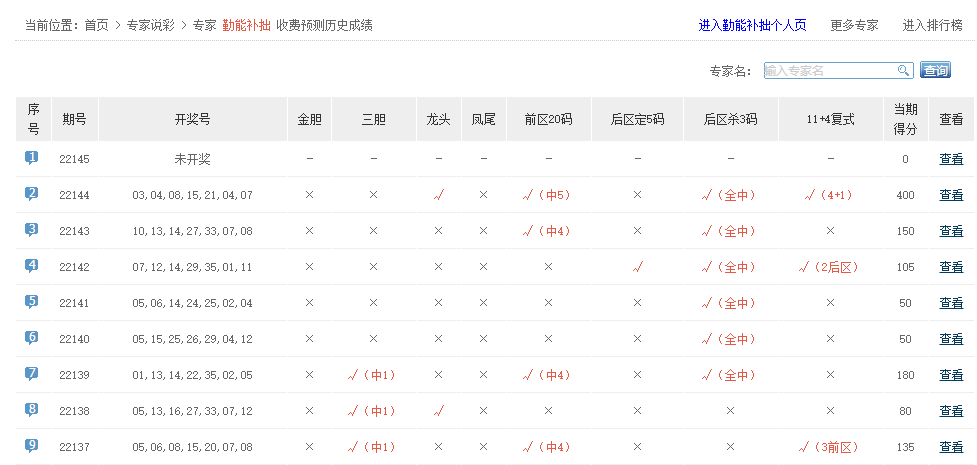Open 查看 link for issue 22145

[x=951, y=159]
